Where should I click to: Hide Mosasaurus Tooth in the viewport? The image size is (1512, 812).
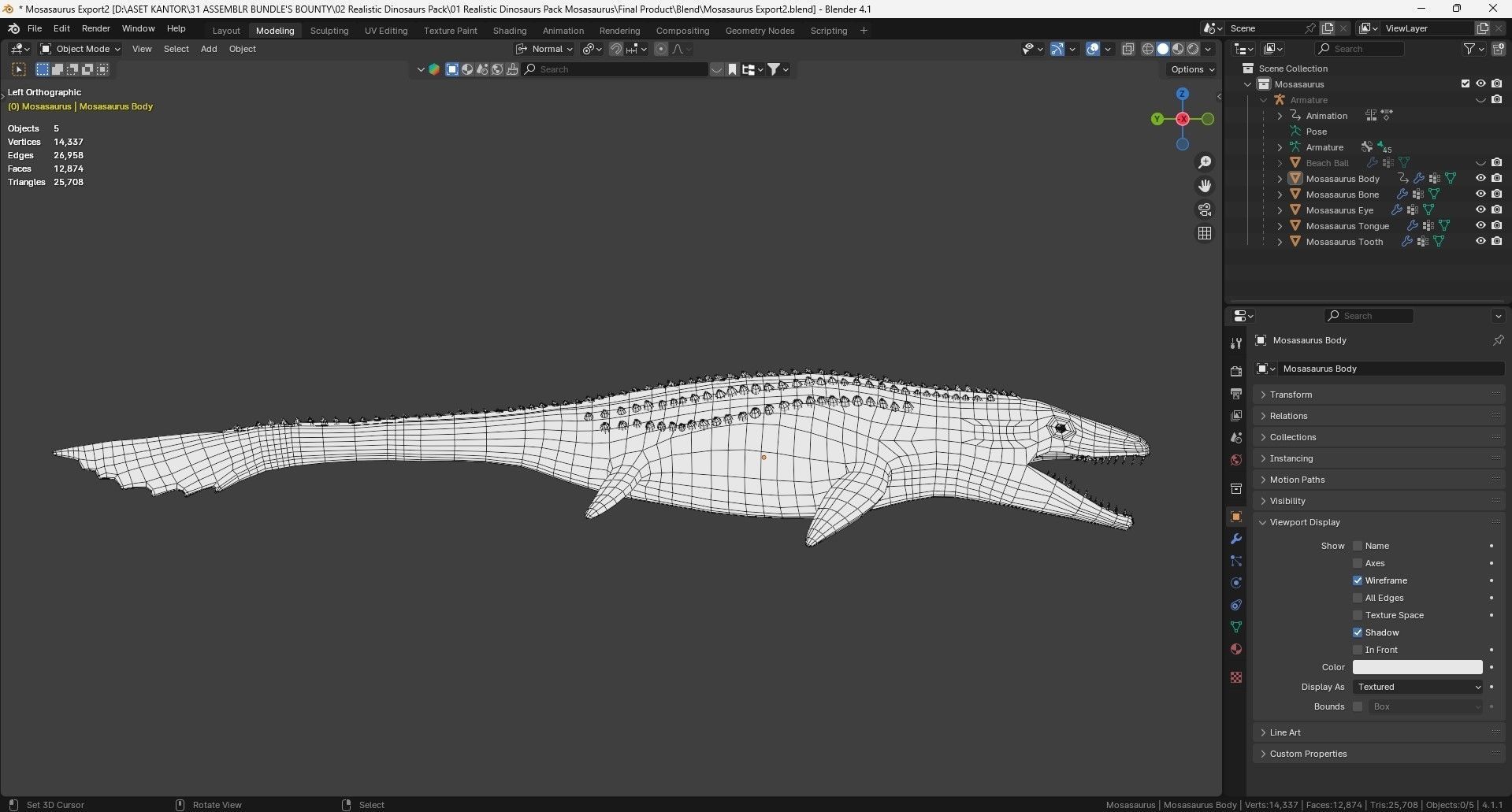tap(1480, 242)
